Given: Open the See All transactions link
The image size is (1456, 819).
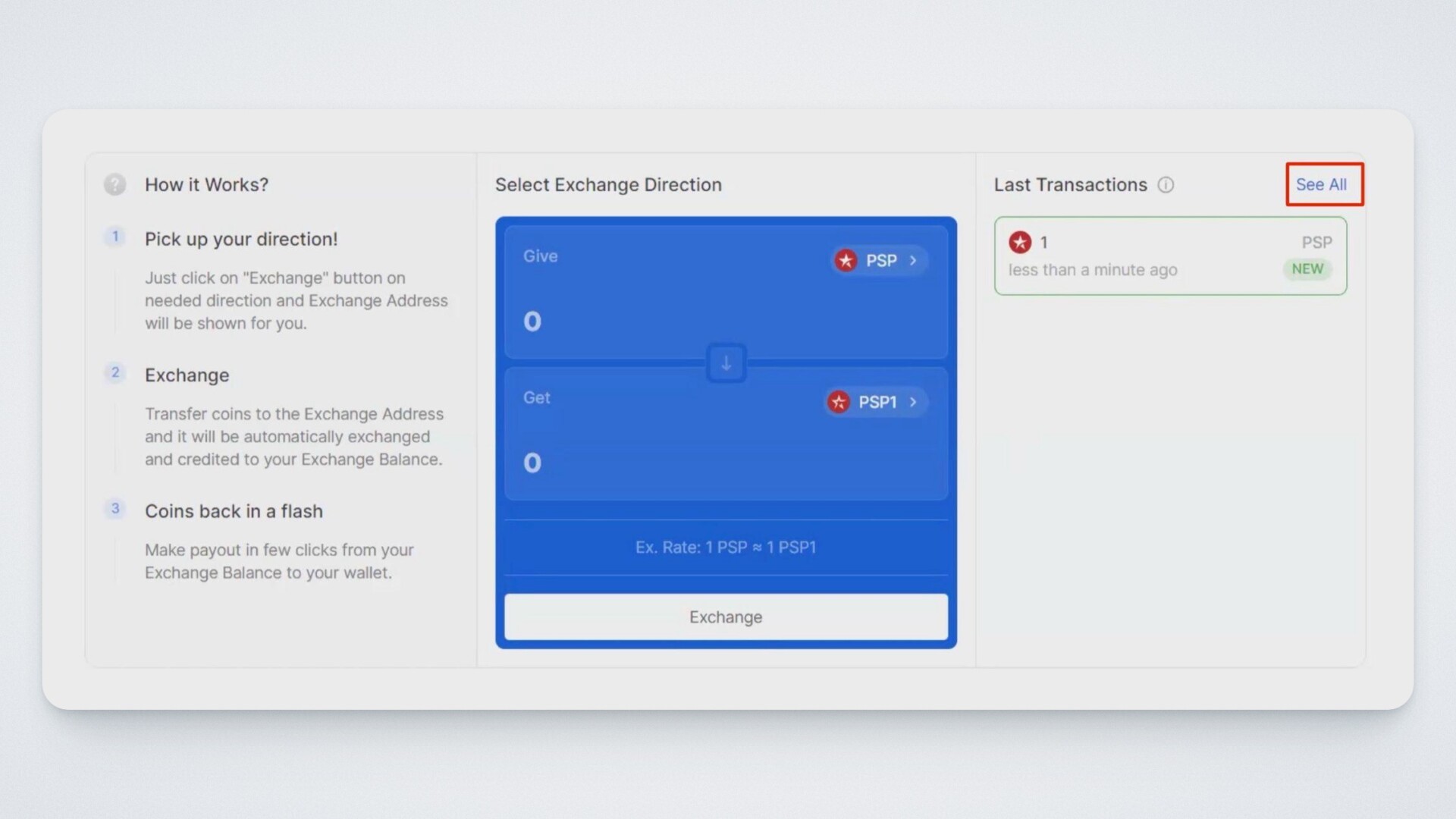Looking at the screenshot, I should coord(1320,184).
